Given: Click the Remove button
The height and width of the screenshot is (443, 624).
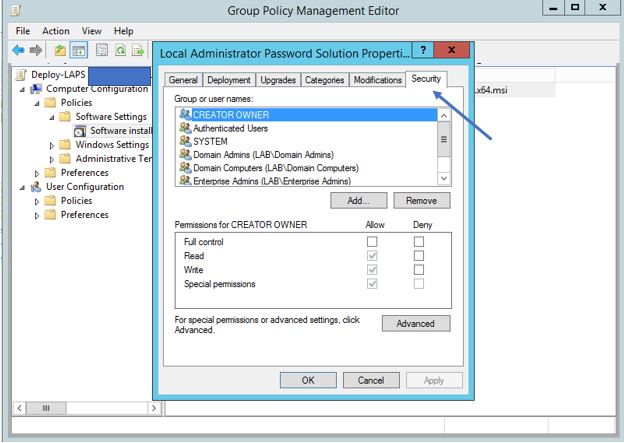Looking at the screenshot, I should coord(422,201).
